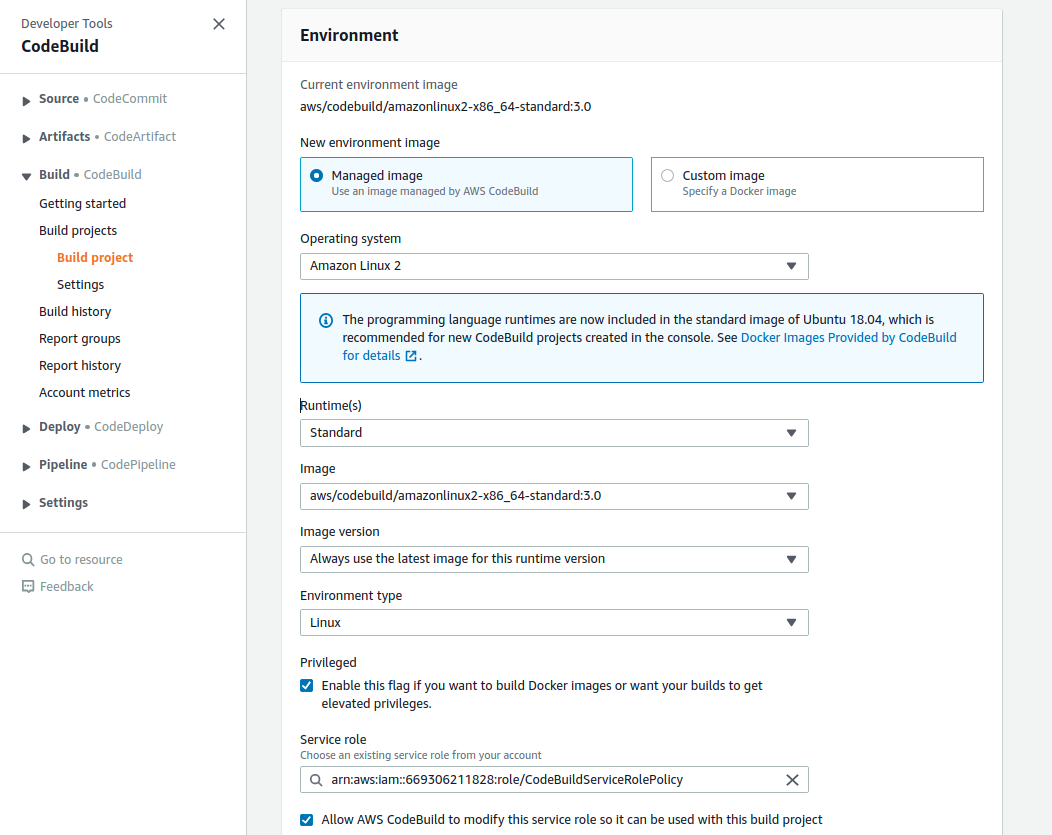Click the magnifier icon in the service role field

coord(316,779)
